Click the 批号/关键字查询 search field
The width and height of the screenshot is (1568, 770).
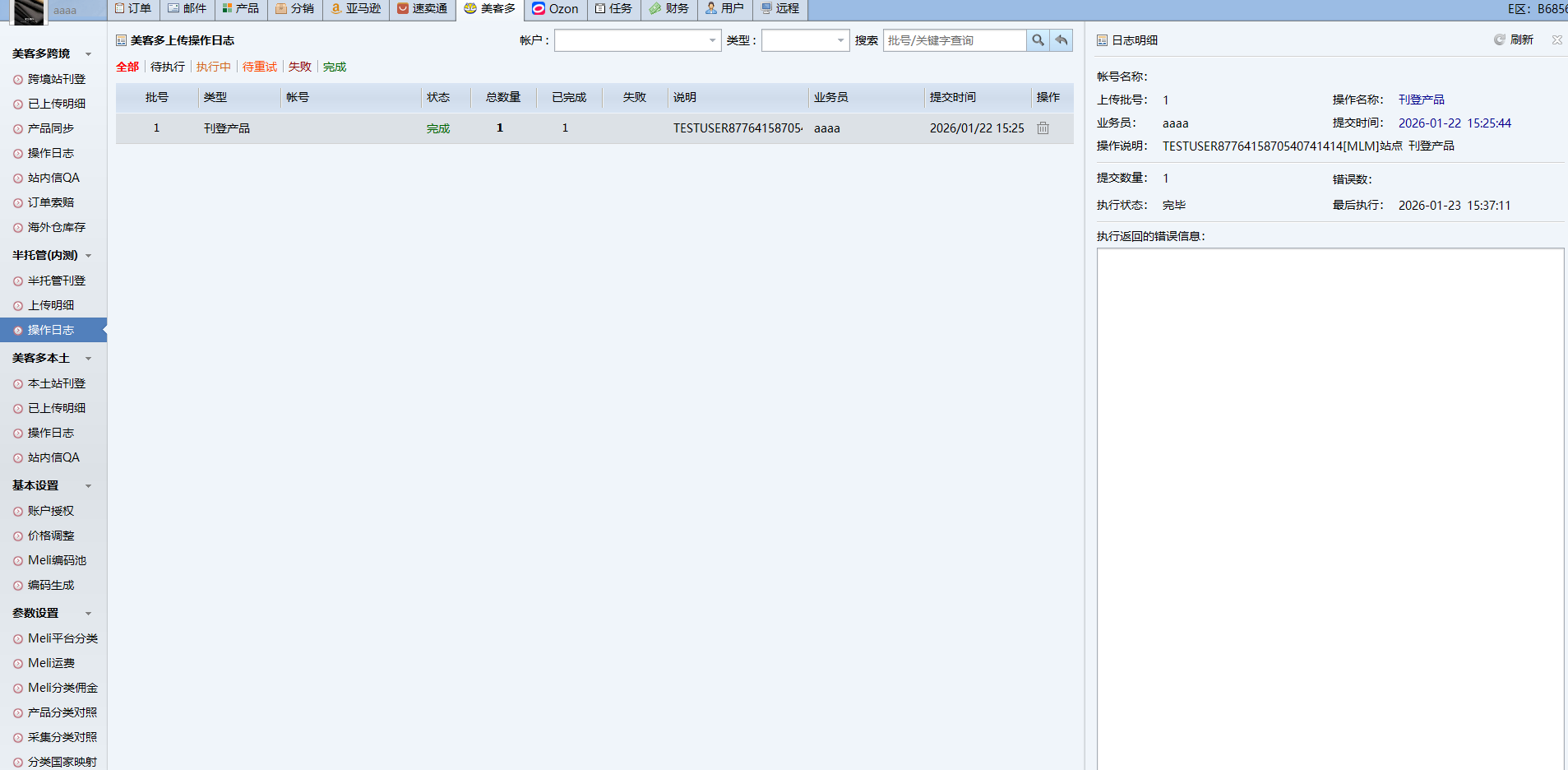(954, 40)
